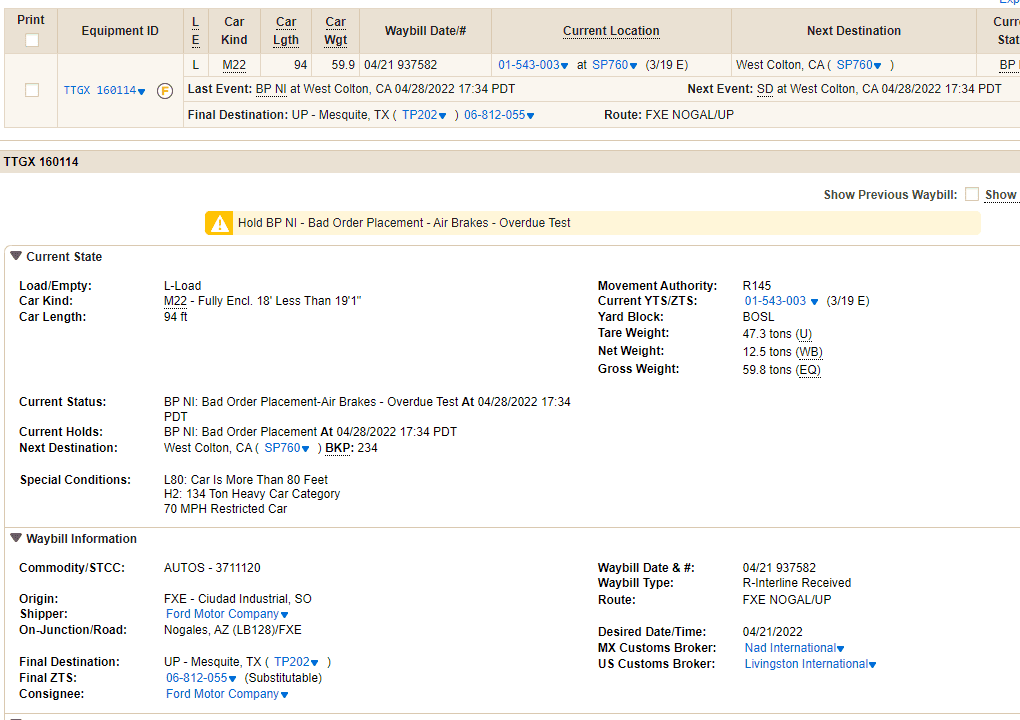Click 70 MPH Restricted Car condition

pyautogui.click(x=226, y=509)
